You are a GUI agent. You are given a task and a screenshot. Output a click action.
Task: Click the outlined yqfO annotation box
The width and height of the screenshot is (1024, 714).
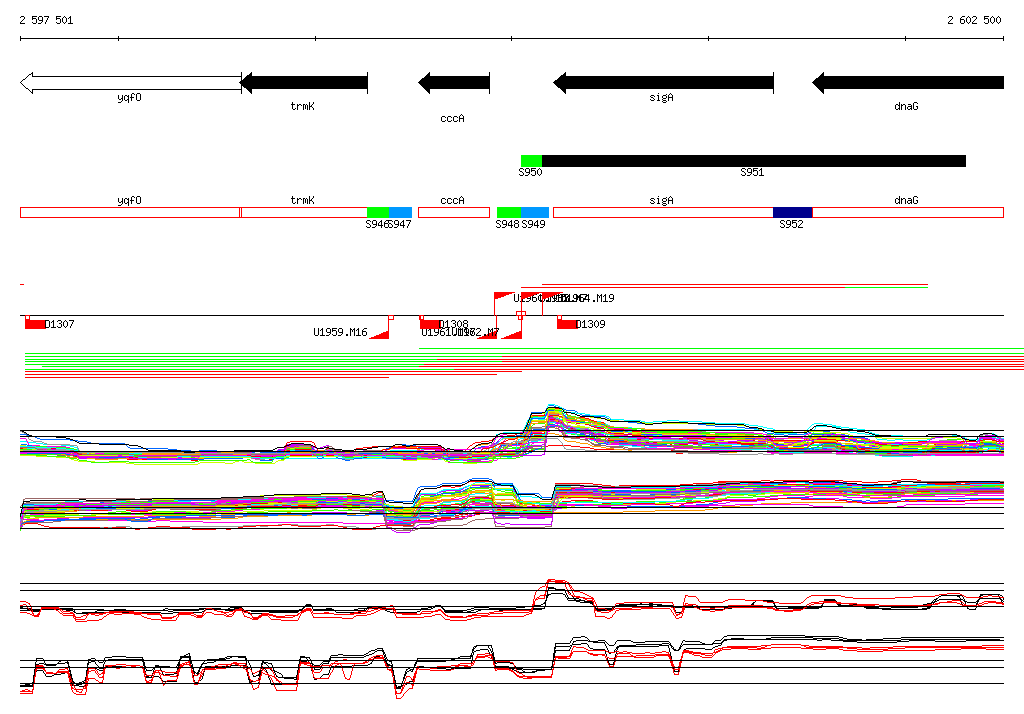[130, 212]
